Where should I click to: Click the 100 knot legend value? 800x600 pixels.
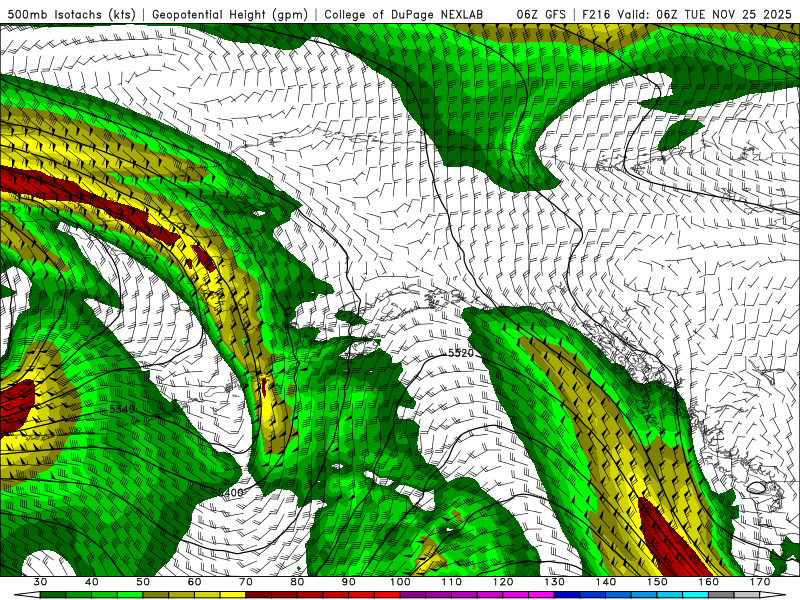tap(400, 582)
